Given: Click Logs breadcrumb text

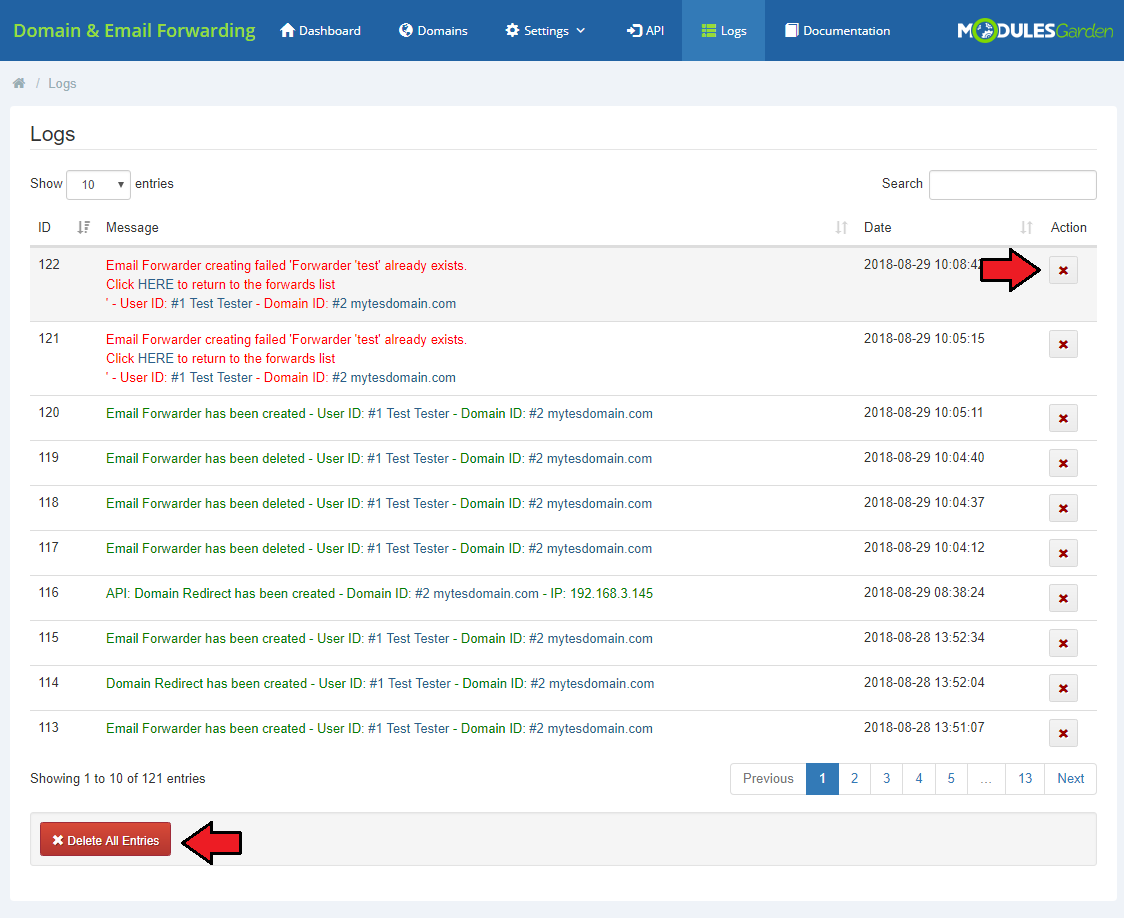Looking at the screenshot, I should coord(62,84).
